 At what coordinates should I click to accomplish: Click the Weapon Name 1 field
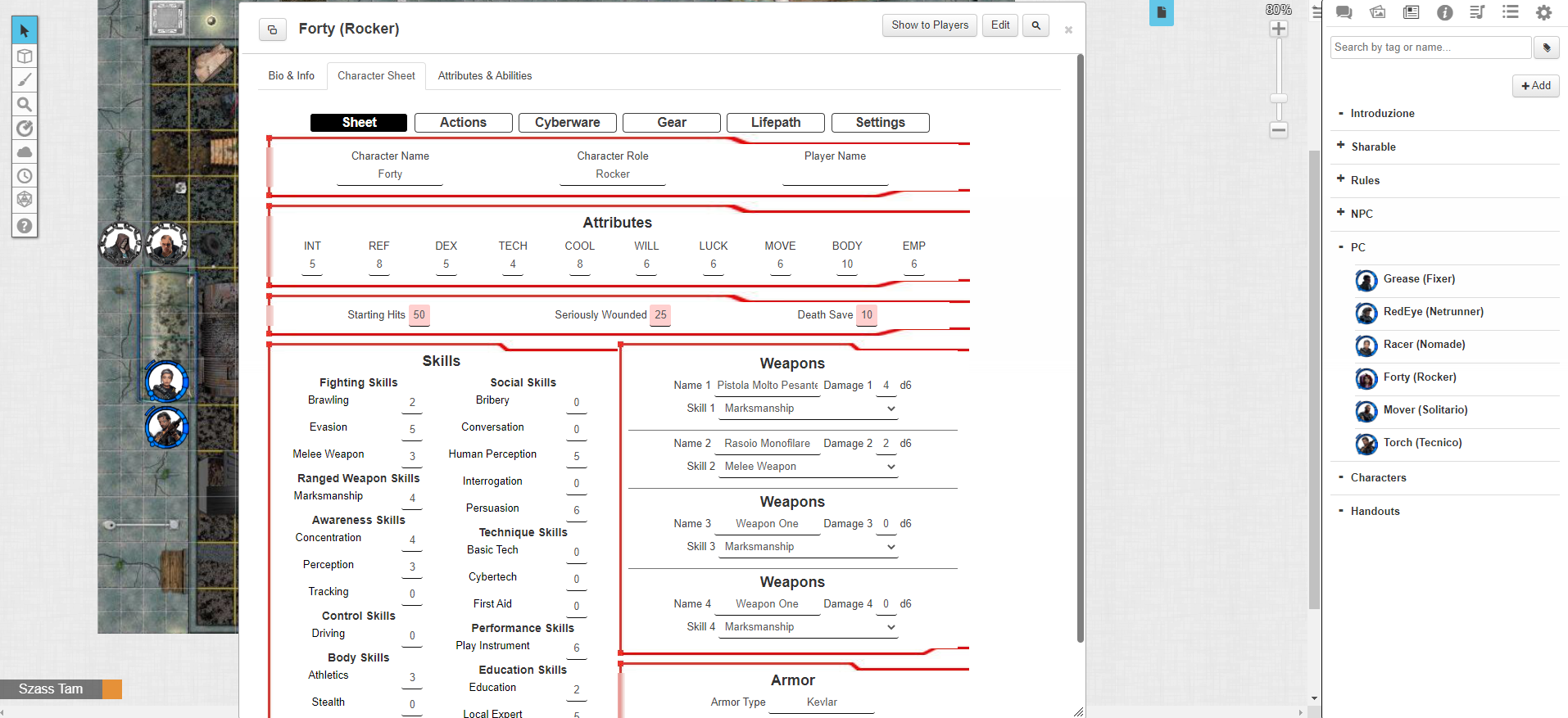[x=767, y=386]
